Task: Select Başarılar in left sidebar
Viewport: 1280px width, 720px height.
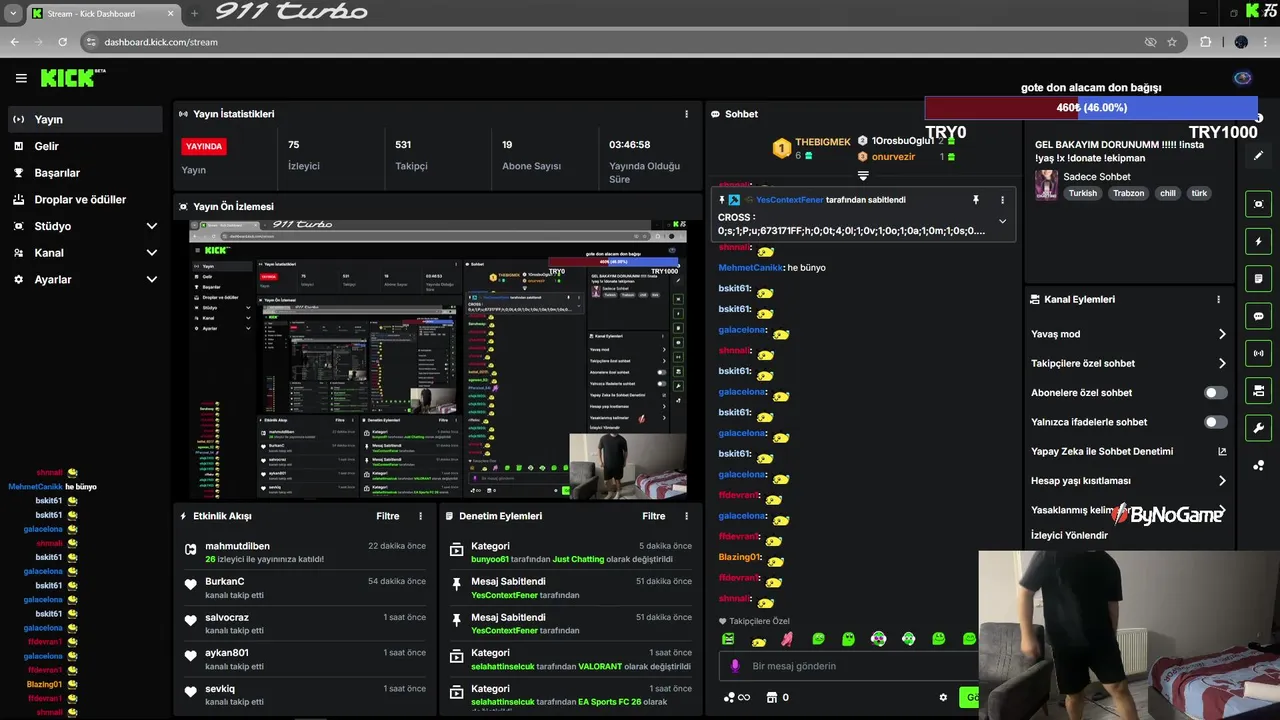Action: (x=85, y=173)
